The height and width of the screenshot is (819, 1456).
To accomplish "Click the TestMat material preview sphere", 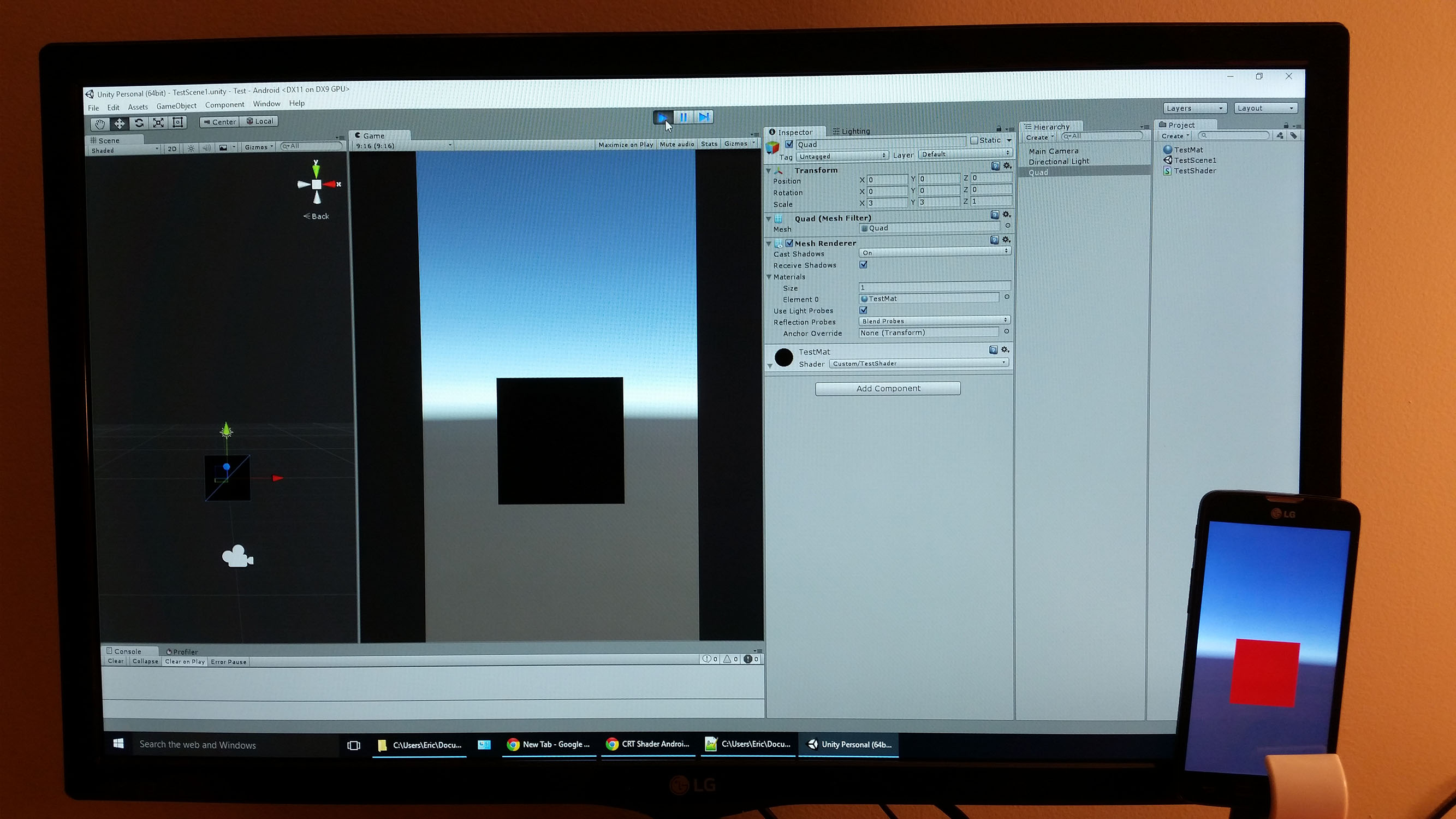I will pyautogui.click(x=784, y=358).
